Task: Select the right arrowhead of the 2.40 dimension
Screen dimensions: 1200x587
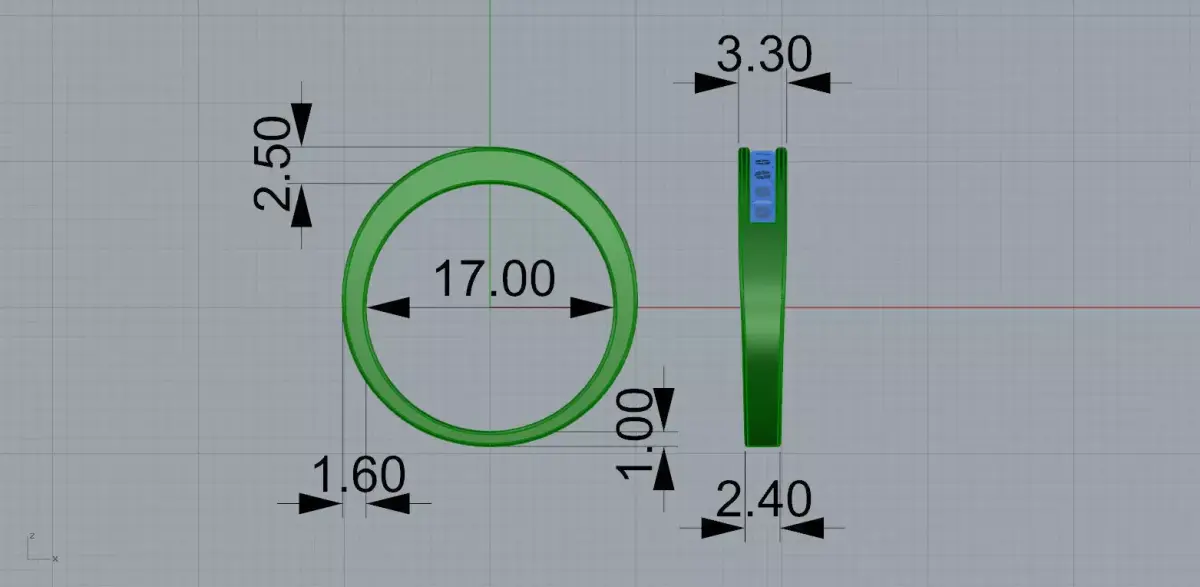Action: click(802, 527)
